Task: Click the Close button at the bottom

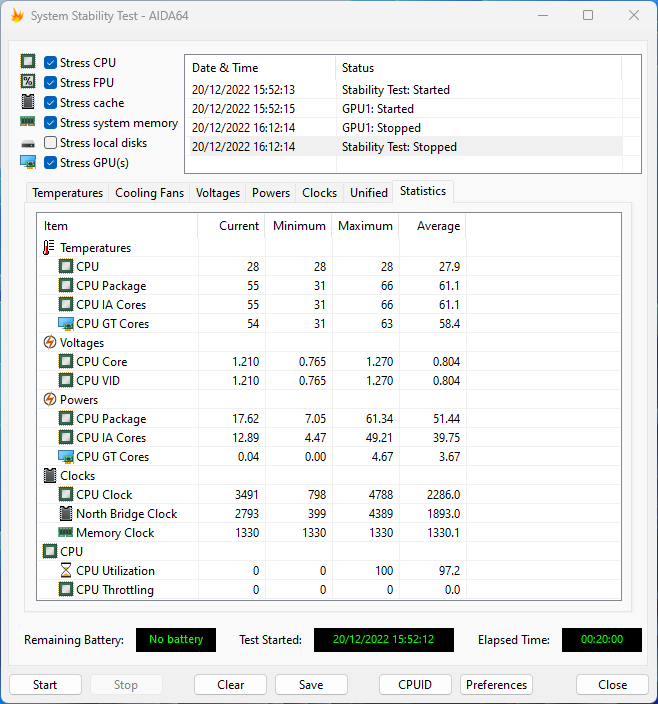Action: pos(612,685)
